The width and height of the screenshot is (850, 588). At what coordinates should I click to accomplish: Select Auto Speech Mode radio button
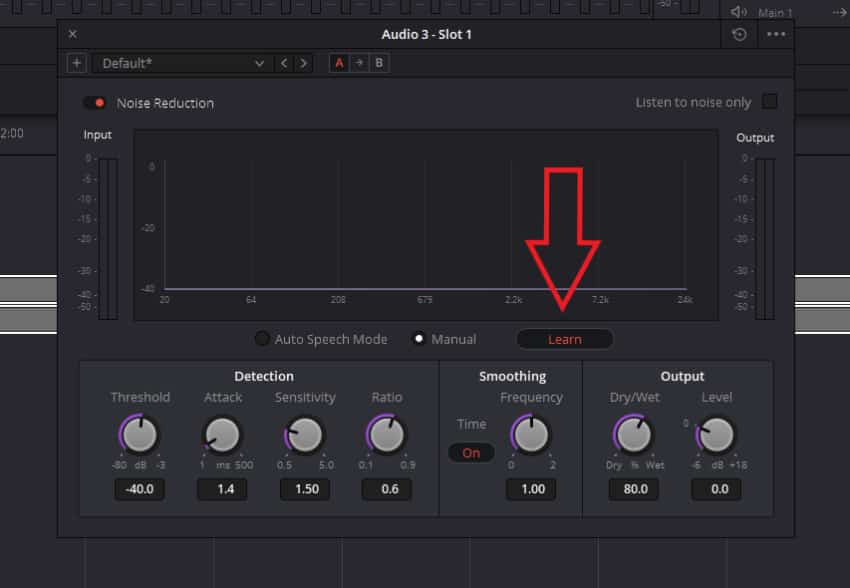262,339
